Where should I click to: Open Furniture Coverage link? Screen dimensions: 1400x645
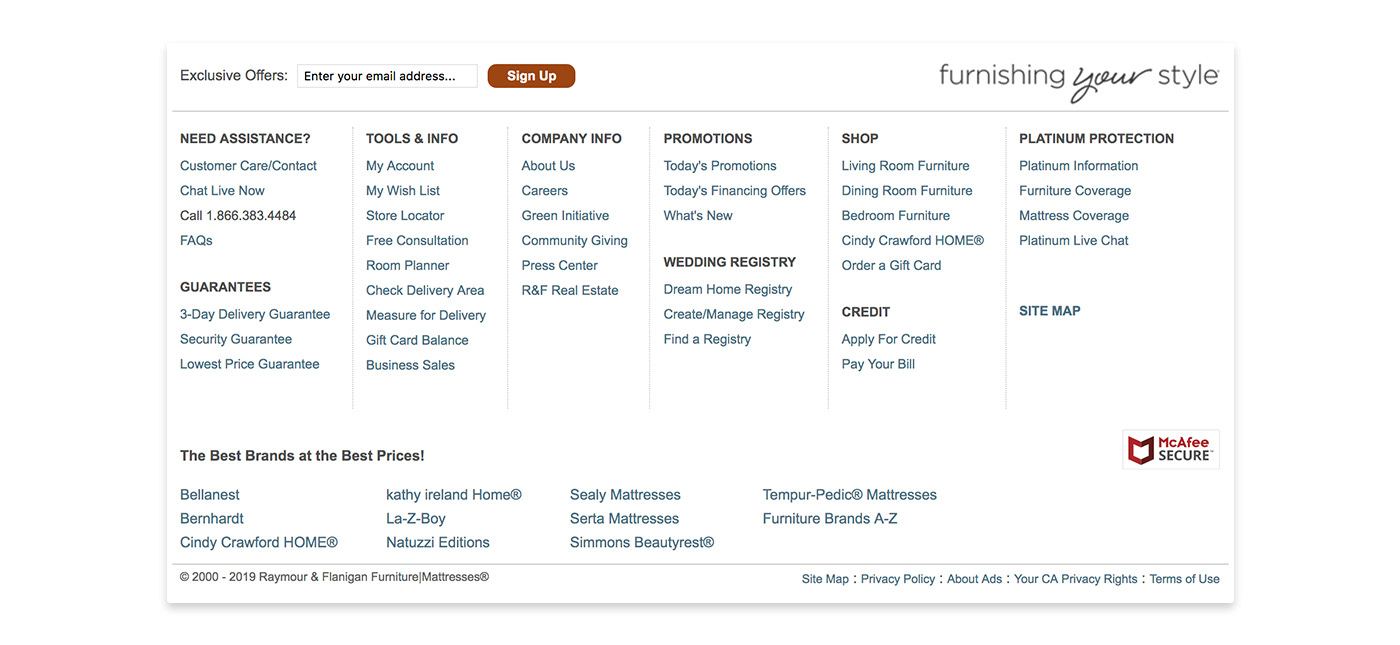tap(1075, 191)
